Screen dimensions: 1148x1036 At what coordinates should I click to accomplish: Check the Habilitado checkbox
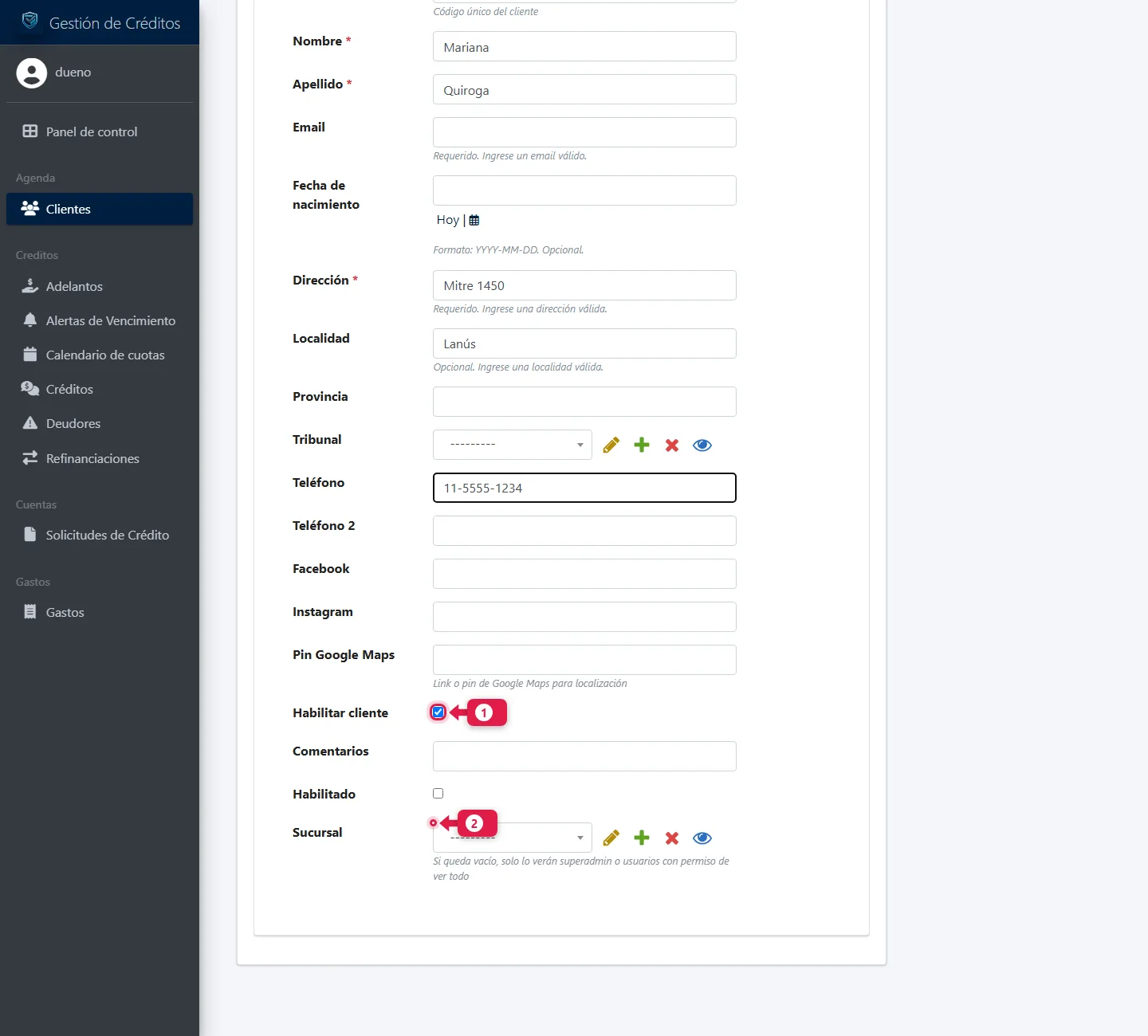point(438,793)
